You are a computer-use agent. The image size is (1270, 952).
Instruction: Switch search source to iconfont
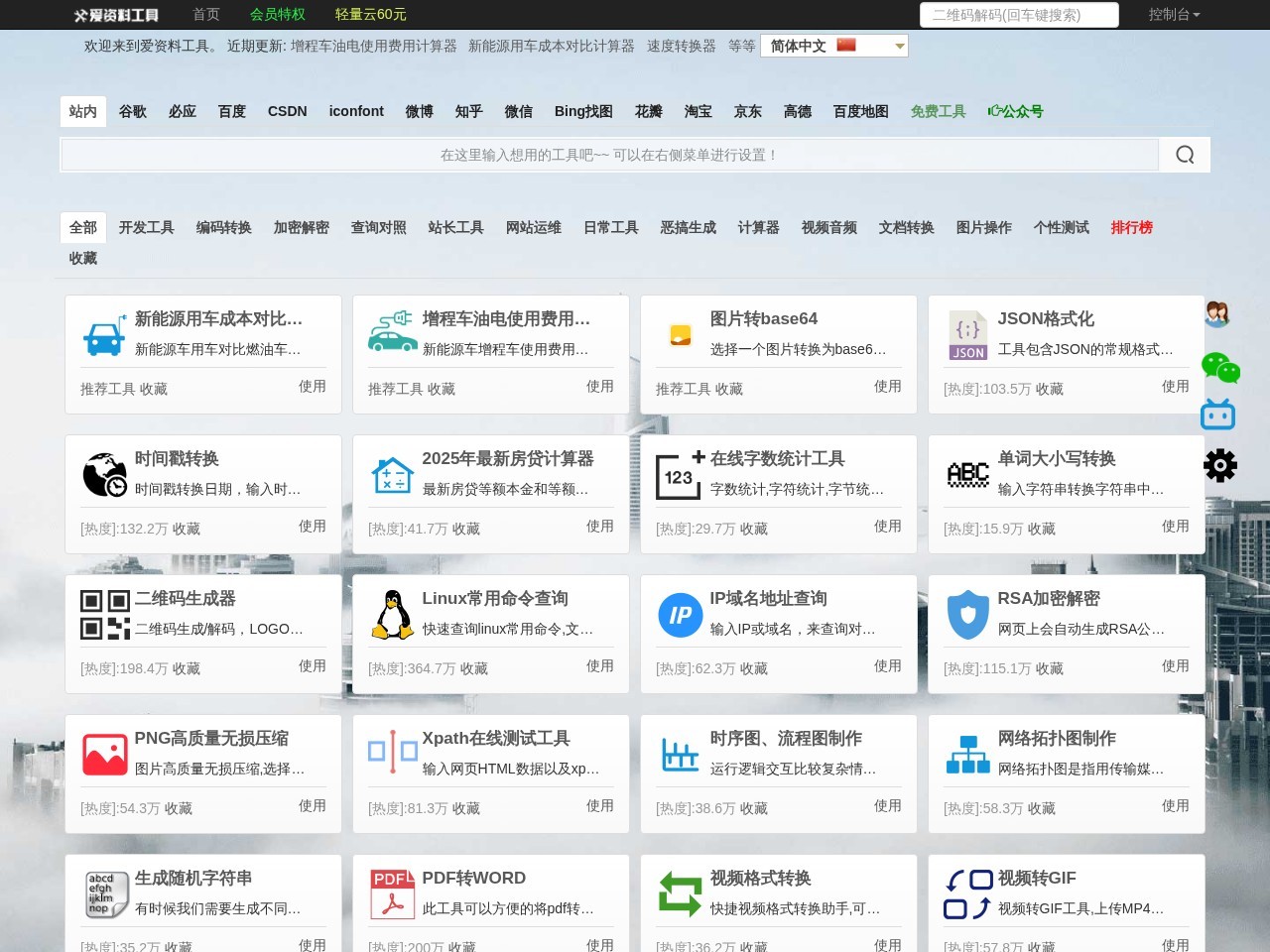coord(356,111)
